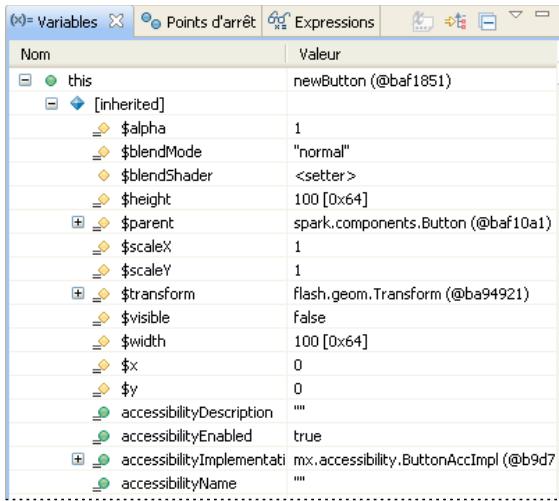Click the $width value 100 [0x64]
The image size is (559, 501).
(330, 341)
